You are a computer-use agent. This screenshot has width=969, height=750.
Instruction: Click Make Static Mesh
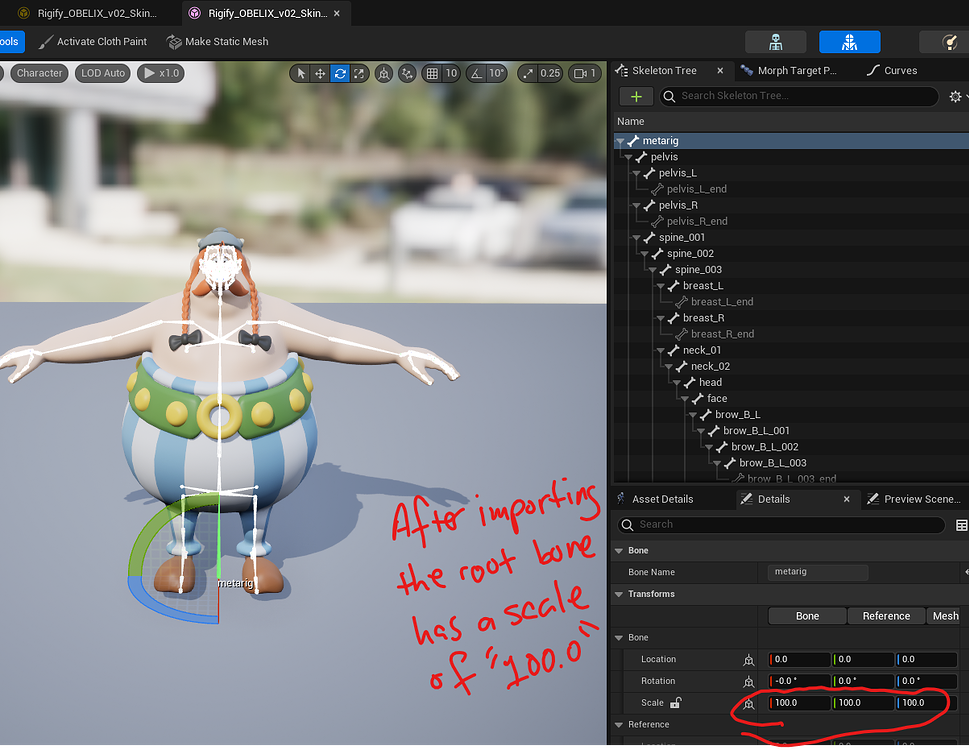(218, 41)
